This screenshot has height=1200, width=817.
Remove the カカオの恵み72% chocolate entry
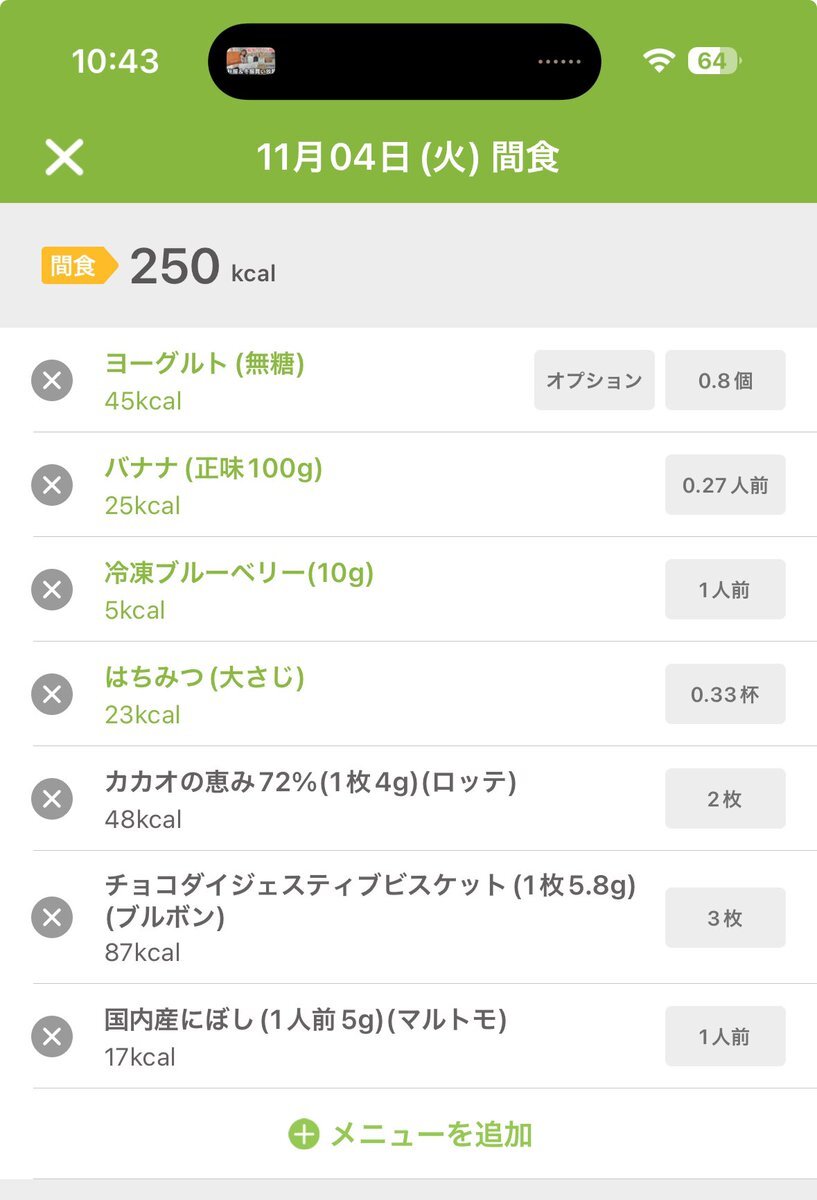coord(52,799)
